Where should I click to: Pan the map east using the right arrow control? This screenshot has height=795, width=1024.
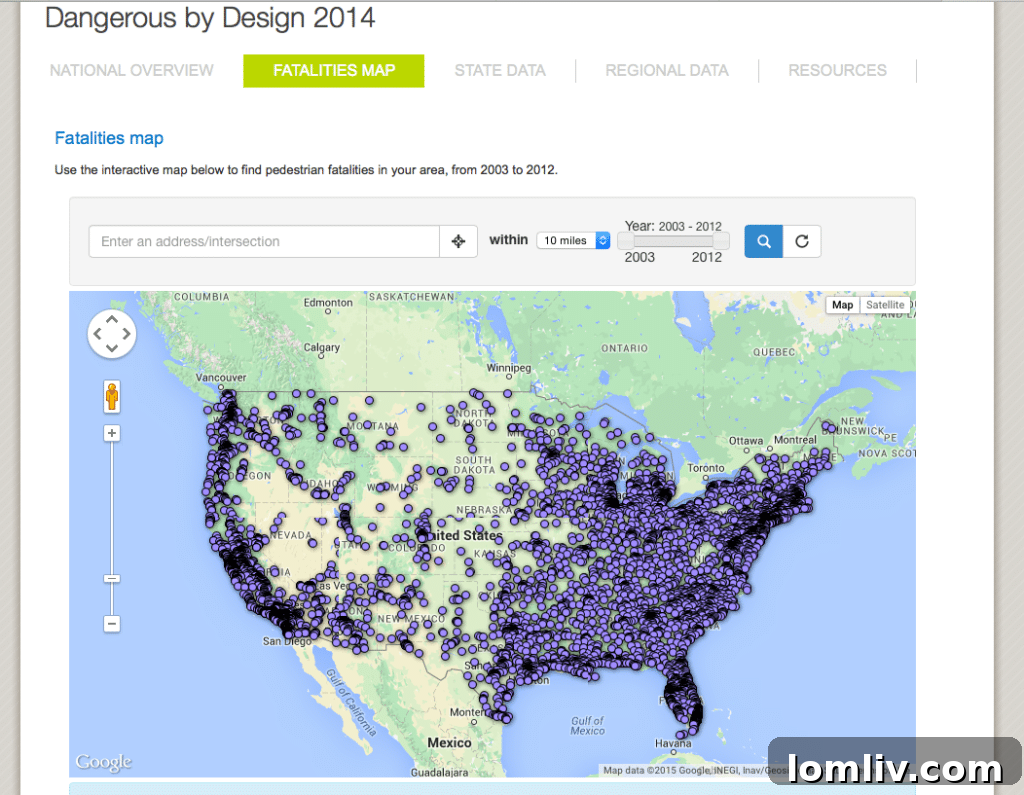click(x=127, y=333)
